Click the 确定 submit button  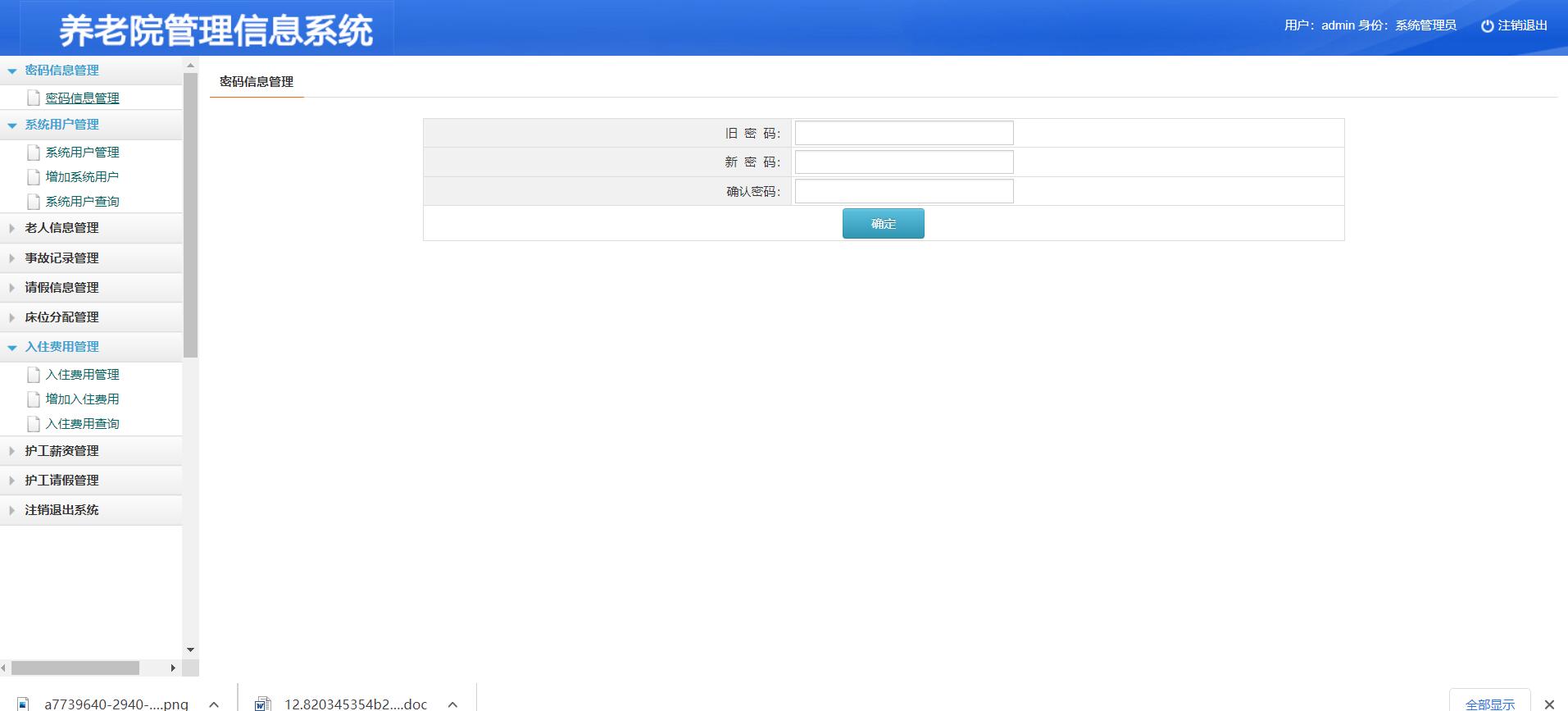click(x=883, y=223)
